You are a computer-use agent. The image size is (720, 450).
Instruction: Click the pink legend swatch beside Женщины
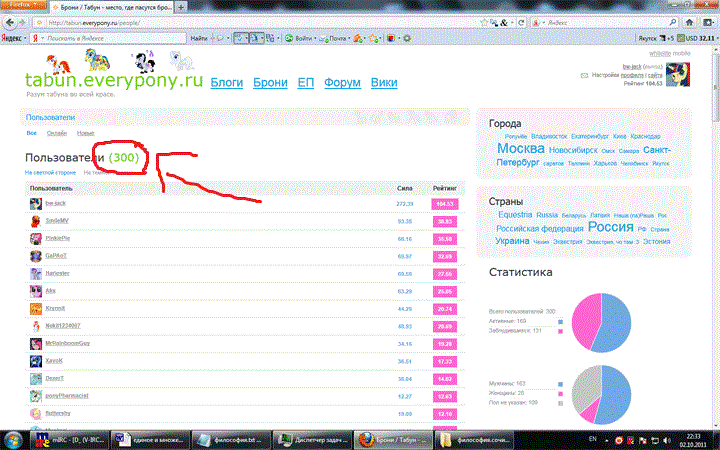[560, 394]
